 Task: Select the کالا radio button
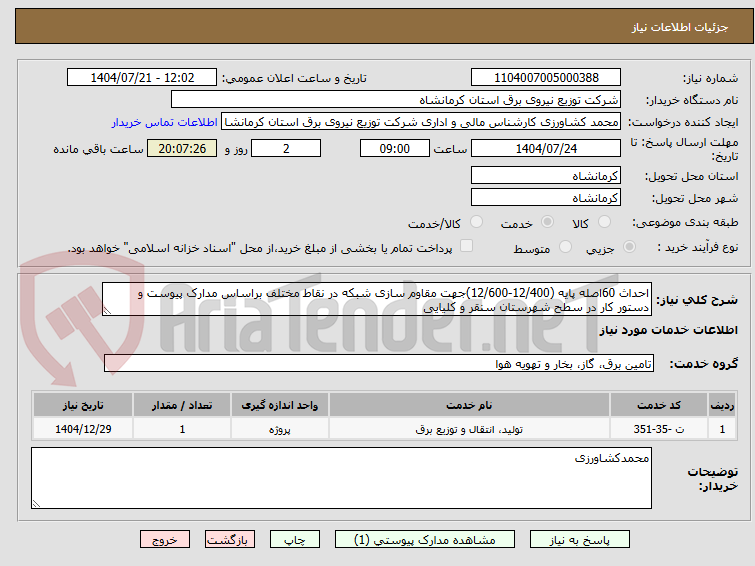[604, 222]
